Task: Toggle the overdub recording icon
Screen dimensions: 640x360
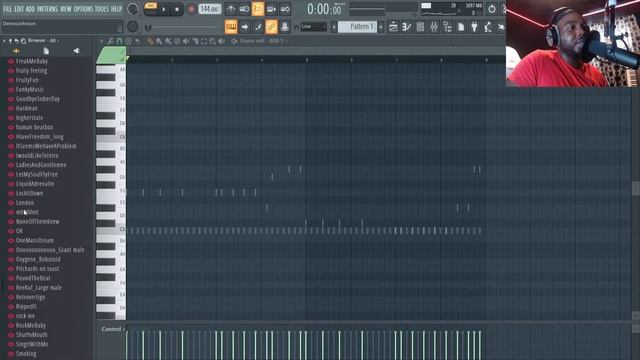Action: coord(271,9)
